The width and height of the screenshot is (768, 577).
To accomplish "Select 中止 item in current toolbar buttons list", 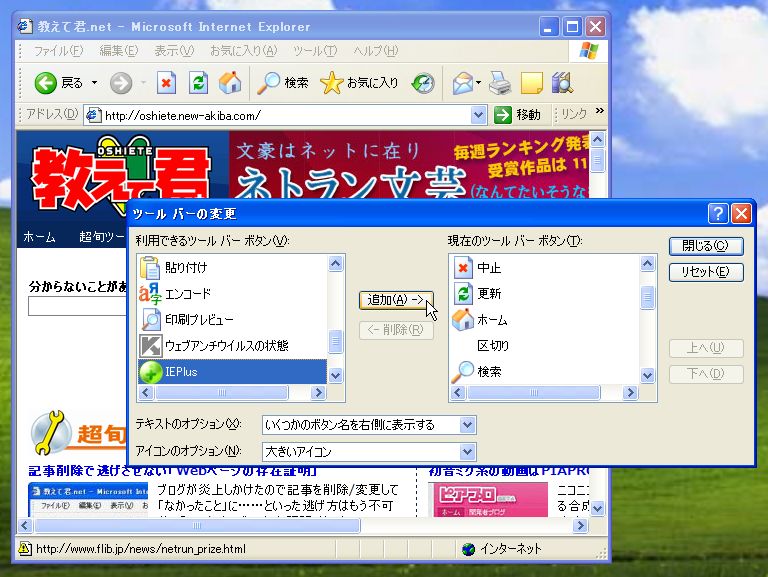I will tap(545, 267).
